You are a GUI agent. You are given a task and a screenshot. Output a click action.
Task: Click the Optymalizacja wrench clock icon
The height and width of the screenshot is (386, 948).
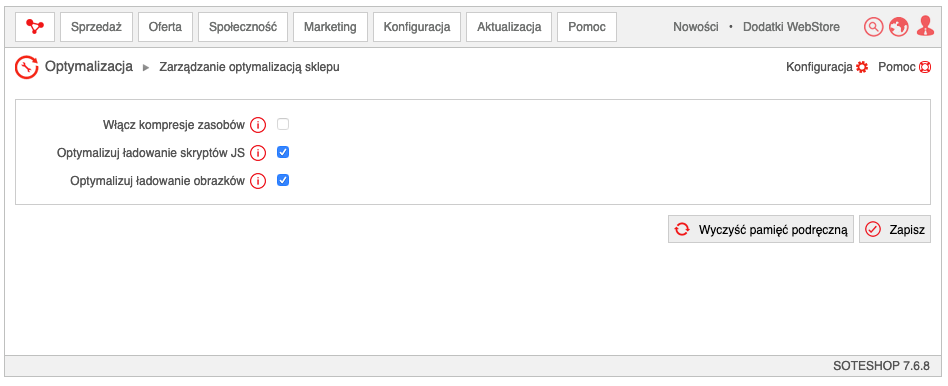coord(27,67)
